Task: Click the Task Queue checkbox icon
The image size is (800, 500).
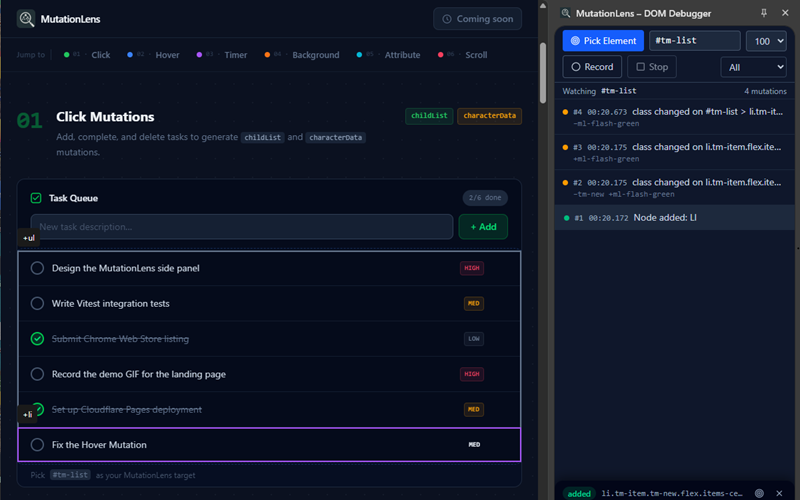Action: [x=36, y=198]
